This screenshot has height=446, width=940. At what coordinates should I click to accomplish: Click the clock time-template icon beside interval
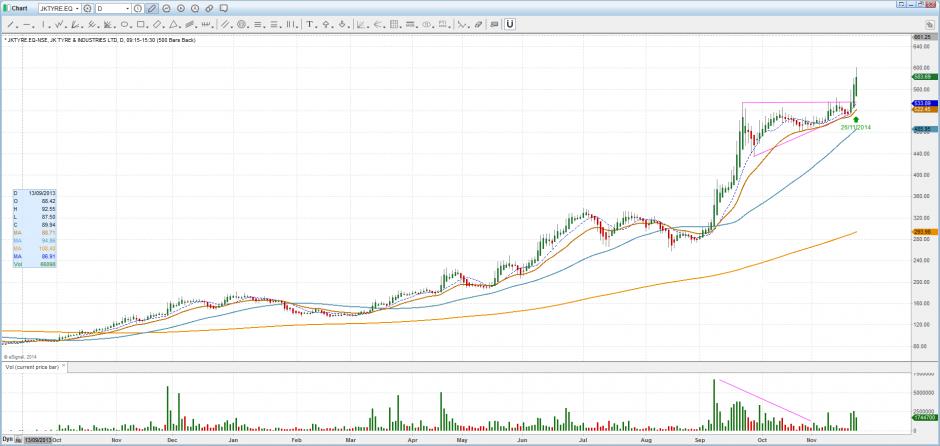pos(137,8)
